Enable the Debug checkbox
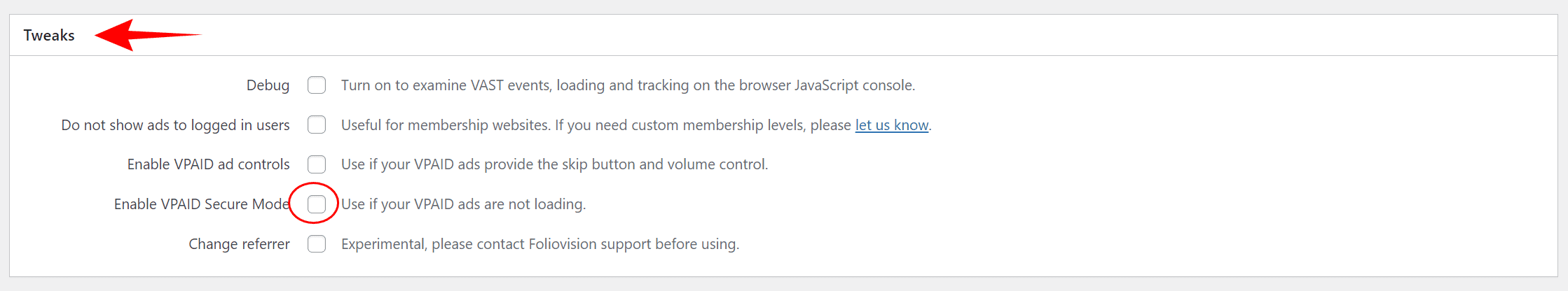The image size is (1568, 291). (317, 85)
